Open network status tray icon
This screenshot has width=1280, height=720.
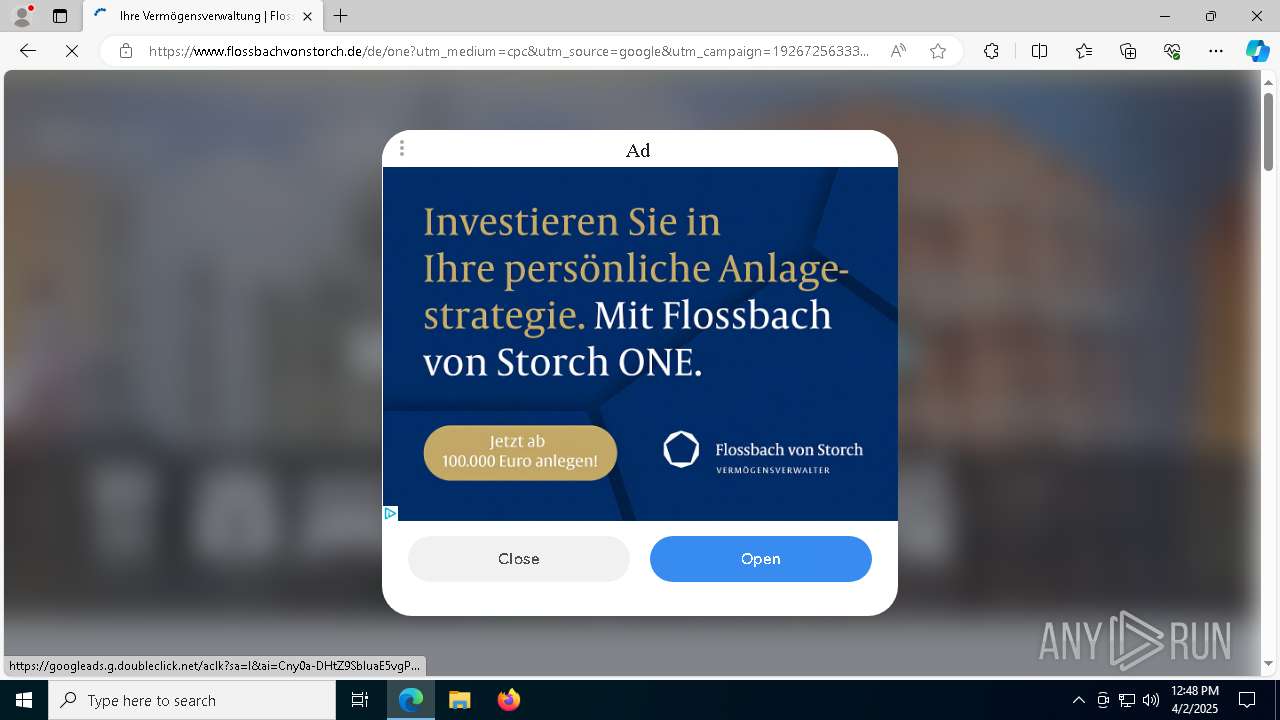1127,700
